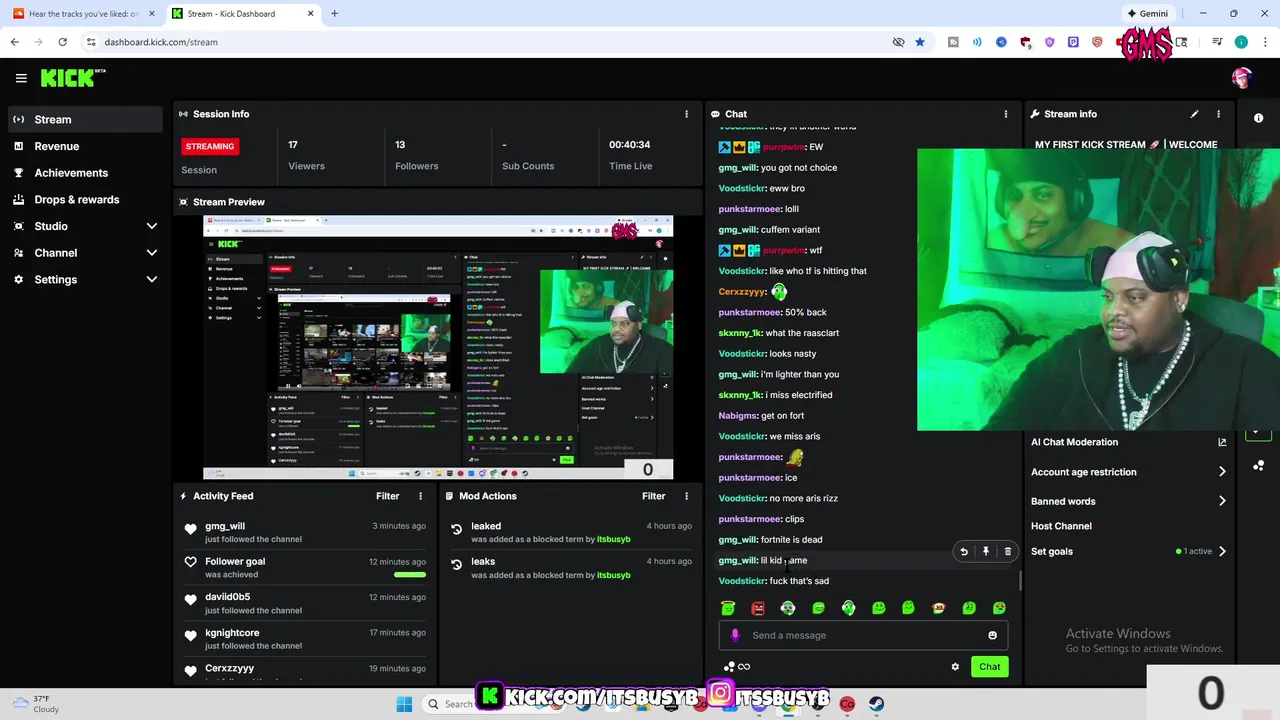Bookmark this page with the star icon

[920, 42]
